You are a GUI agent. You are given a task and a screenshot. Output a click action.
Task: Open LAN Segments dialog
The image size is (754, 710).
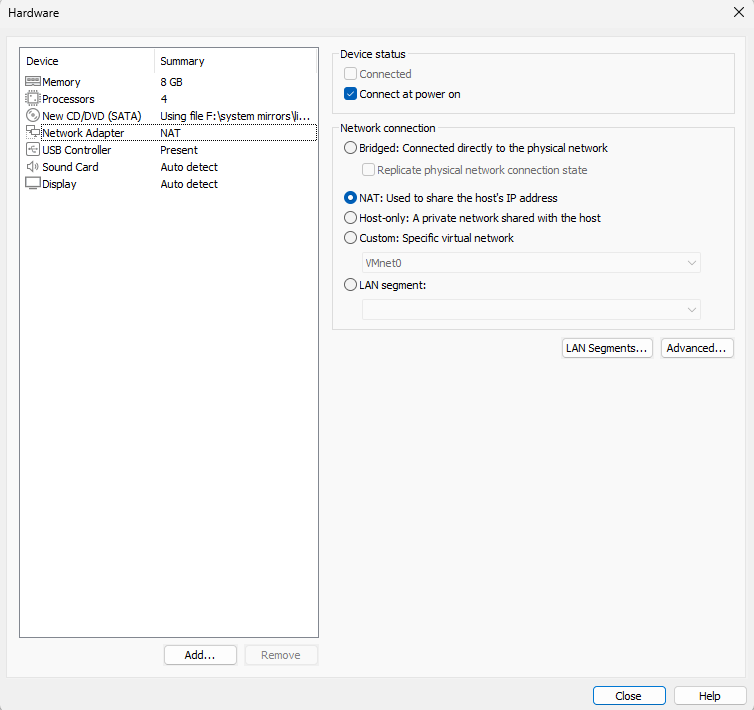click(x=607, y=348)
